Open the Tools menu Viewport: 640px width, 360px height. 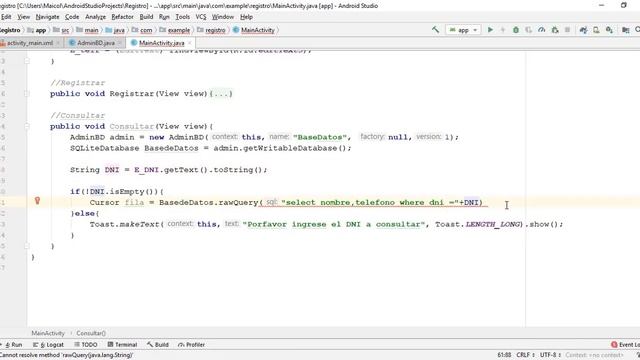coord(182,17)
